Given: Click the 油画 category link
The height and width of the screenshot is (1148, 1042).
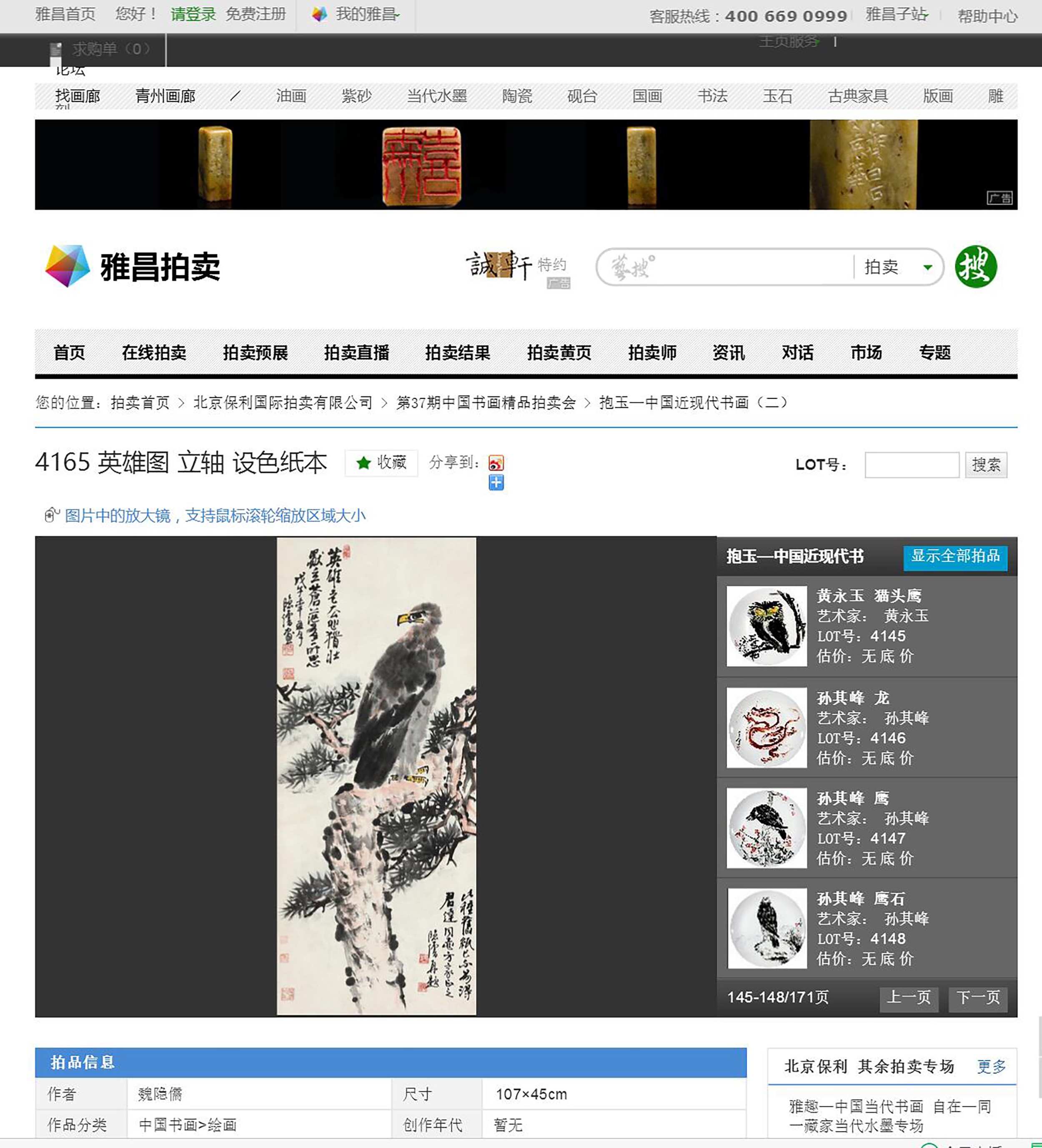Looking at the screenshot, I should click(x=291, y=95).
